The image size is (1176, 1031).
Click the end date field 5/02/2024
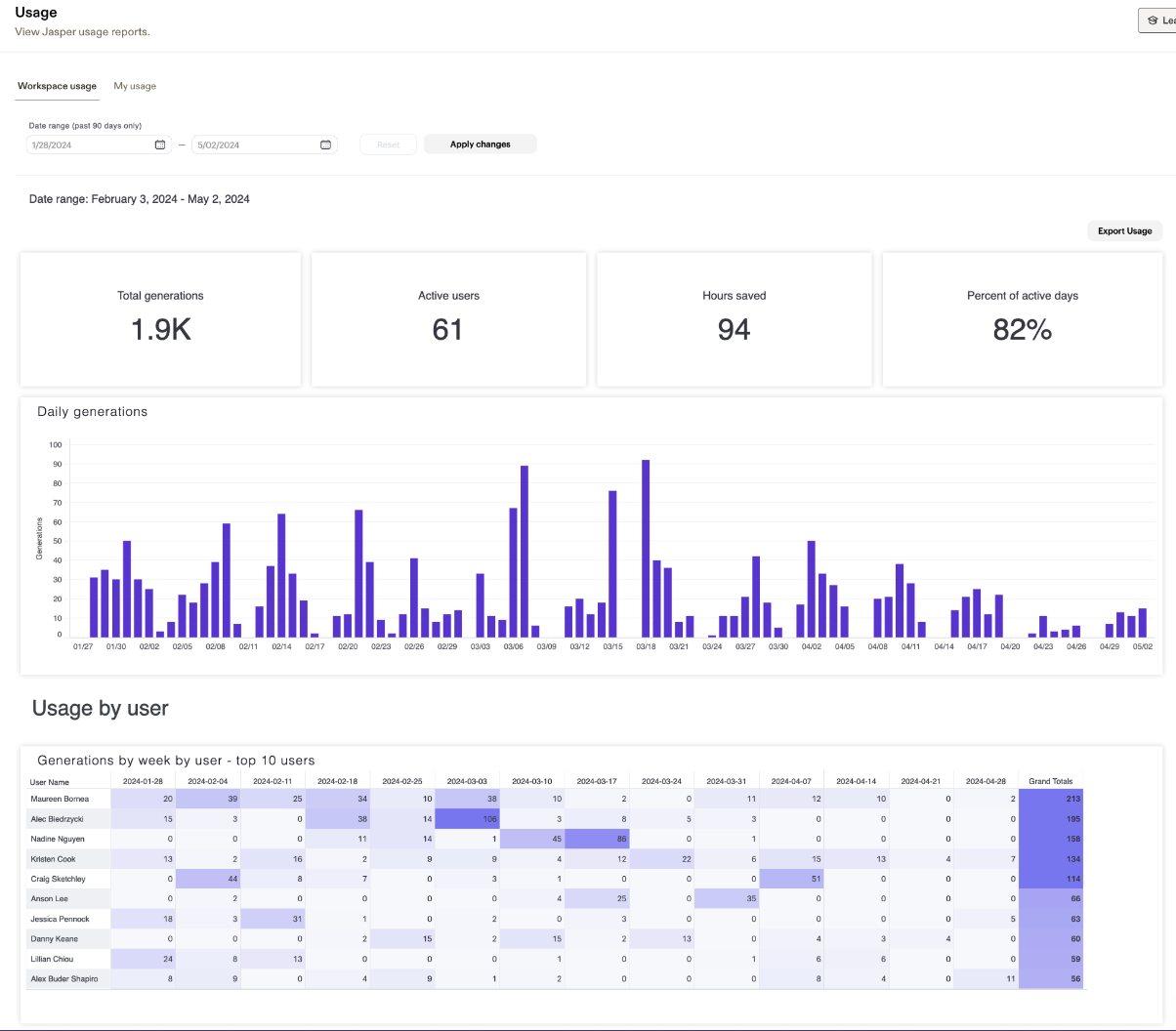coord(264,144)
